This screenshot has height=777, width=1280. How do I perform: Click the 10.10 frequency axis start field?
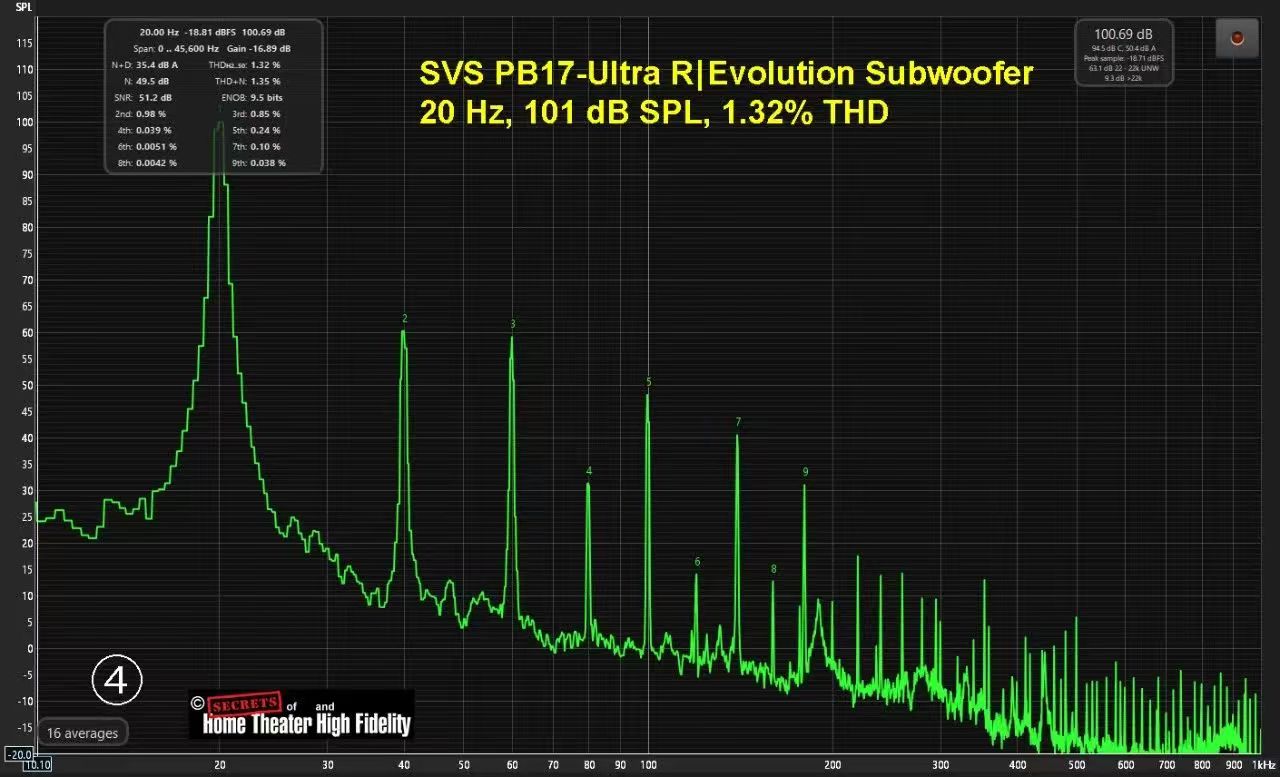pyautogui.click(x=37, y=765)
